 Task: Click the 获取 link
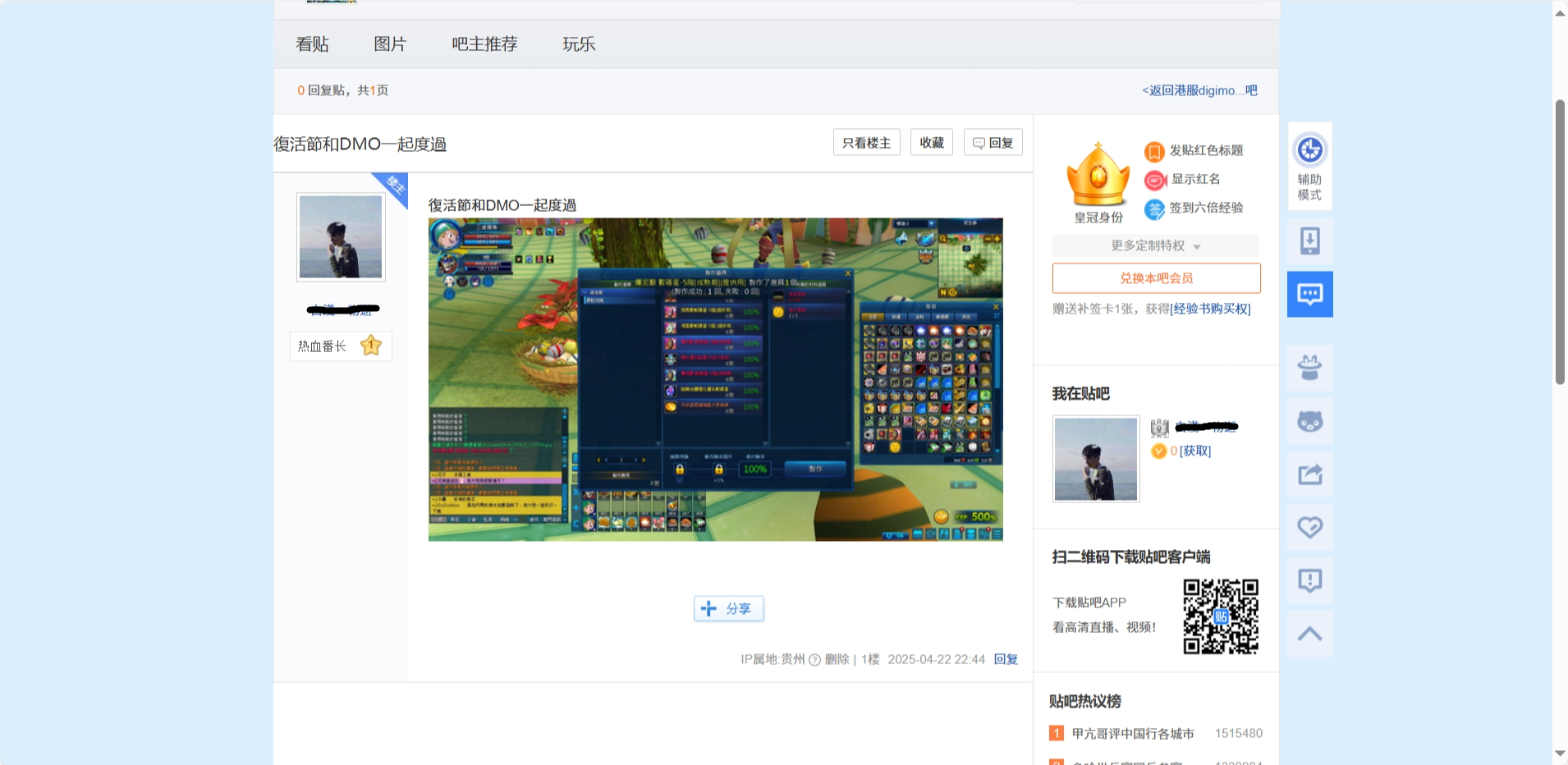(x=1195, y=451)
